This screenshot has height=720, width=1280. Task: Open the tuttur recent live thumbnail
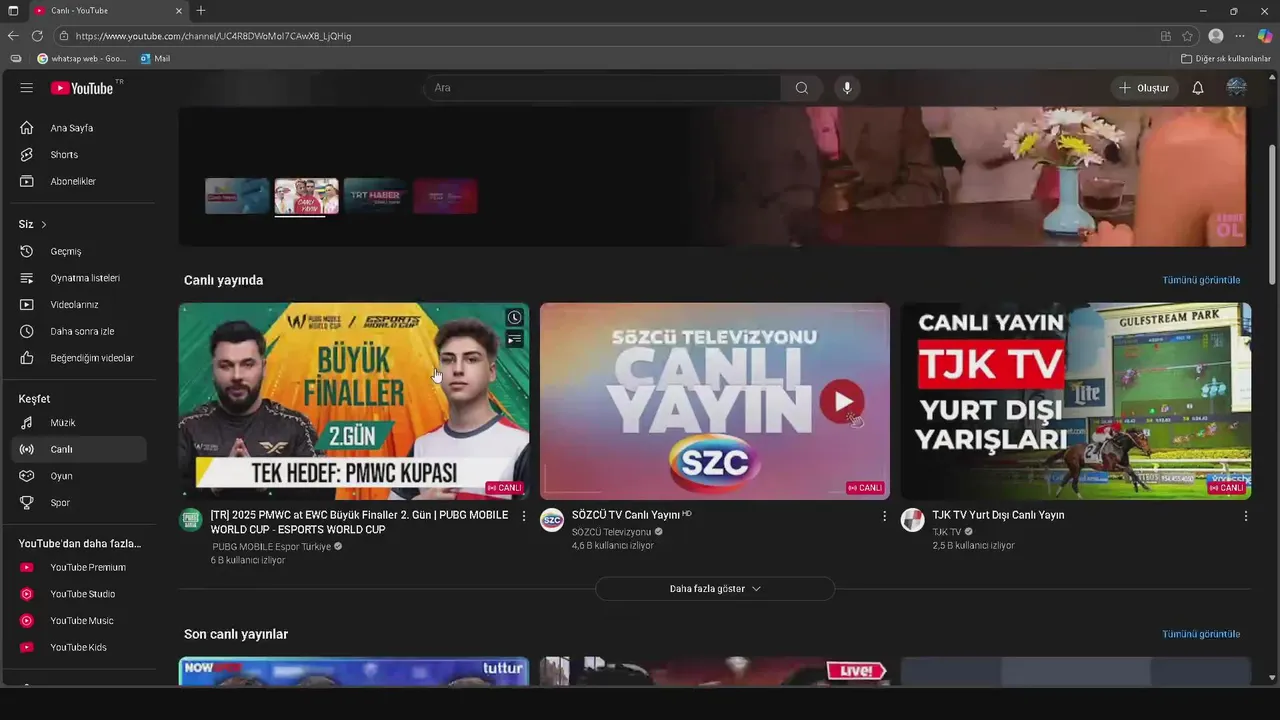[354, 671]
